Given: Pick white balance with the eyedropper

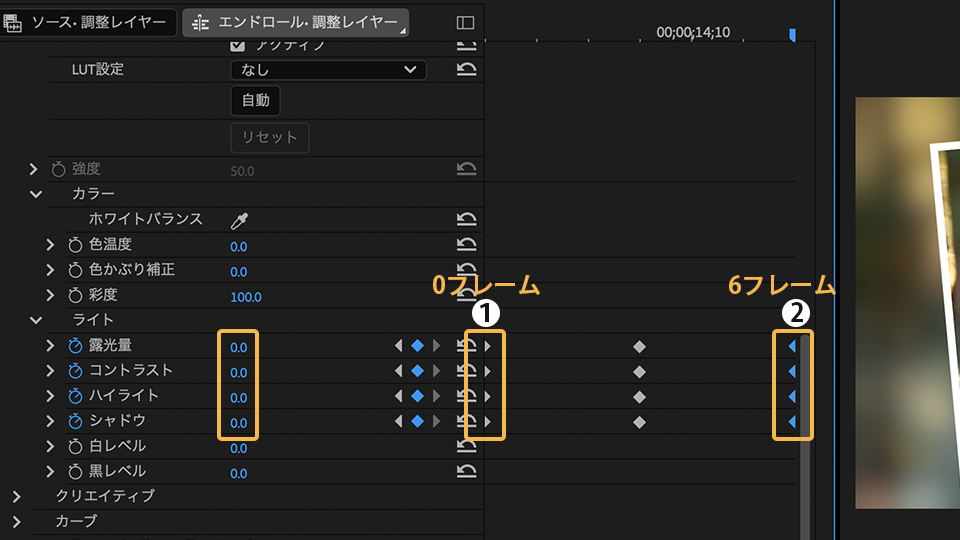Looking at the screenshot, I should coord(240,220).
